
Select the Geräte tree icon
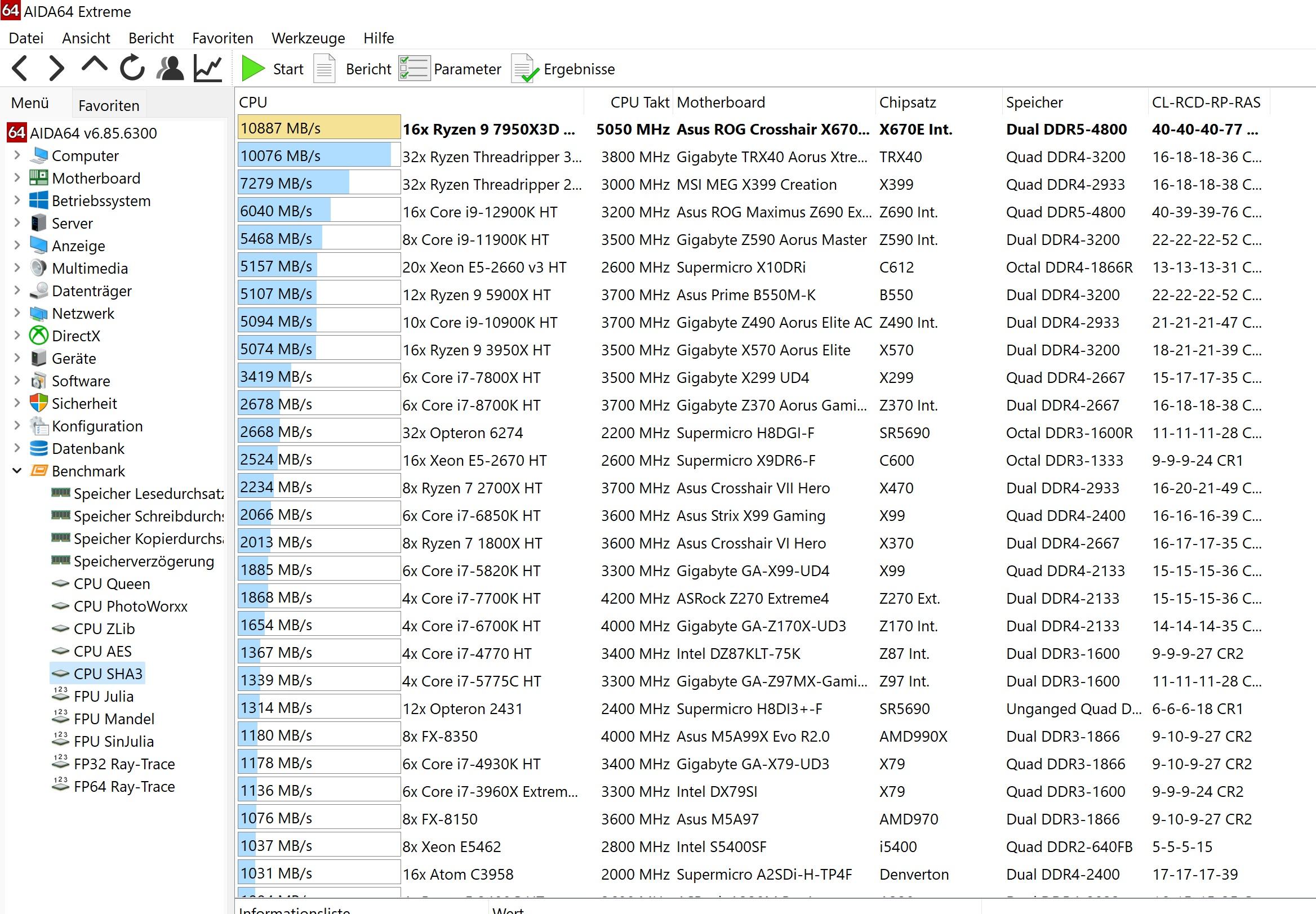pos(39,358)
